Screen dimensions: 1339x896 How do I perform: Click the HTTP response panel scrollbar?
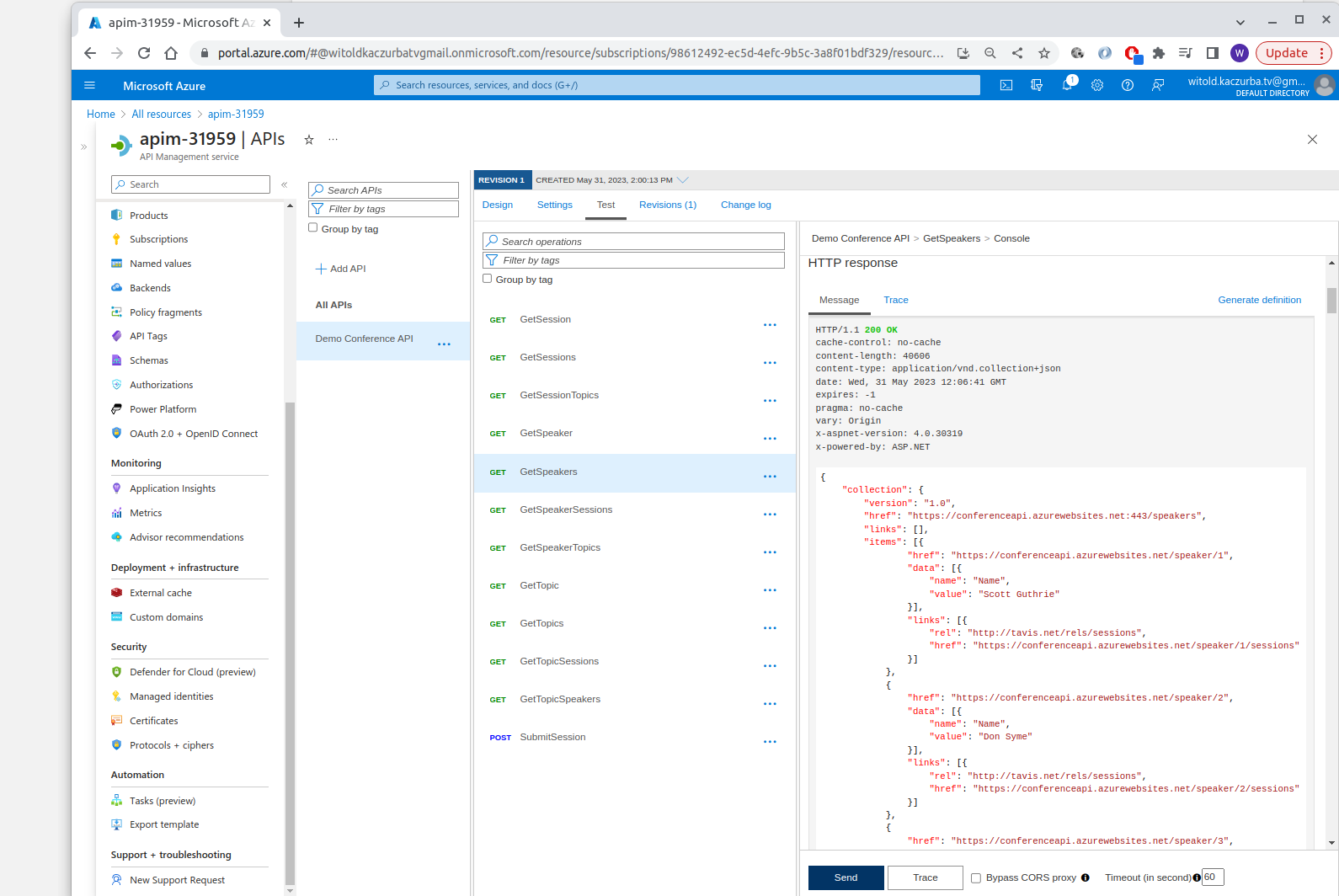1331,301
